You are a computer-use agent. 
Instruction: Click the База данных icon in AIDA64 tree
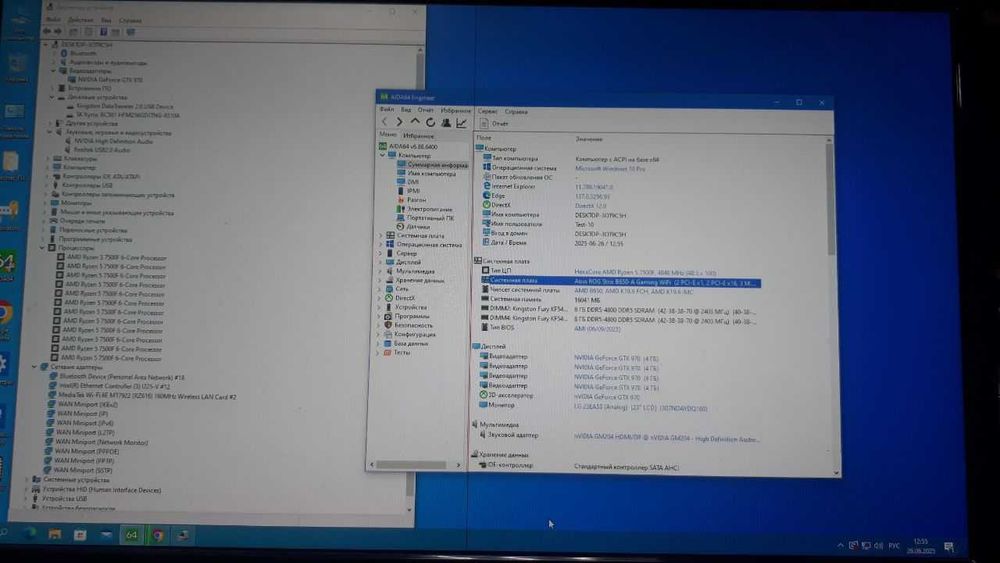(x=387, y=343)
